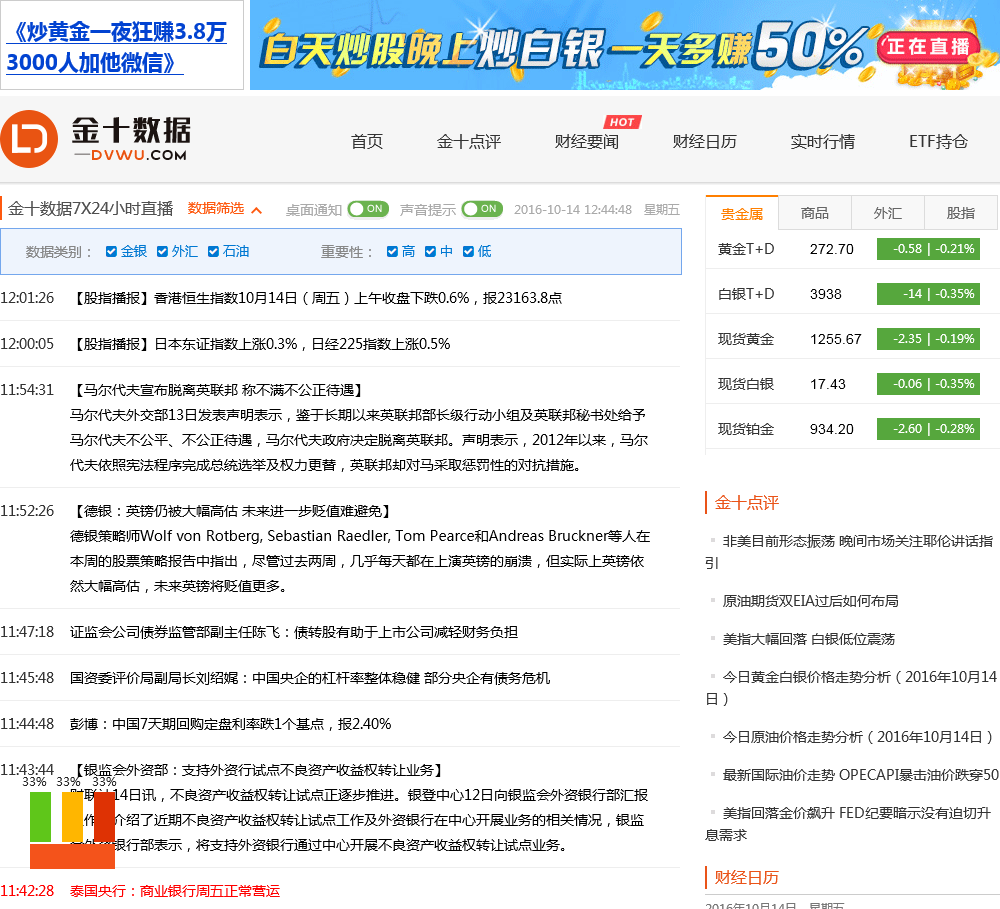The width and height of the screenshot is (1000, 909).
Task: Click the red 正在直播 live badge
Action: click(x=927, y=46)
